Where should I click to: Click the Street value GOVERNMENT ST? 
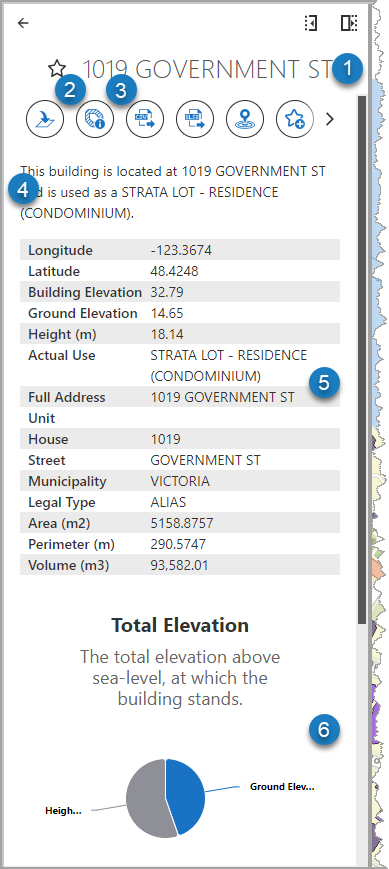(205, 461)
